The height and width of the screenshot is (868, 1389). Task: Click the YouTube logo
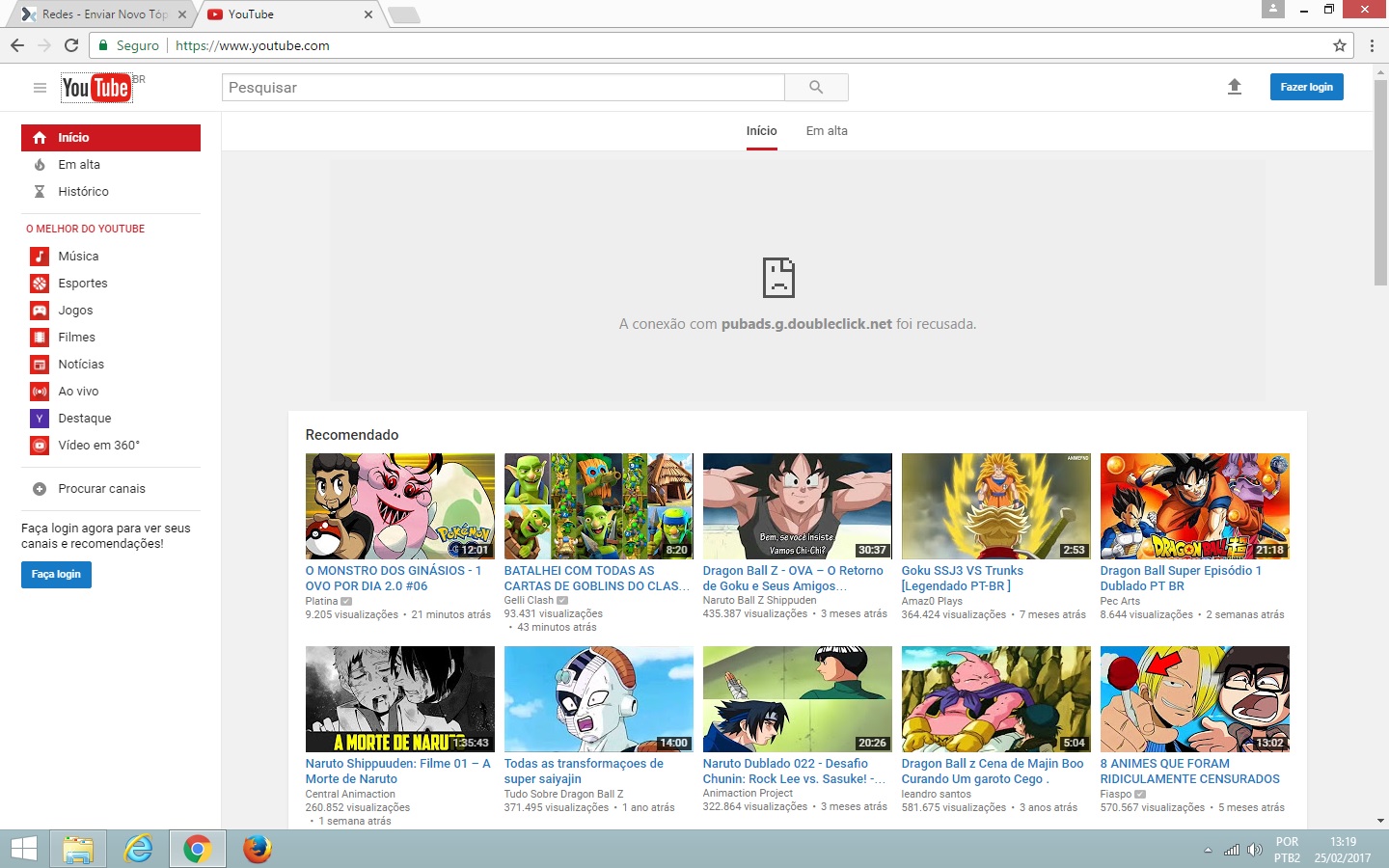tap(96, 88)
